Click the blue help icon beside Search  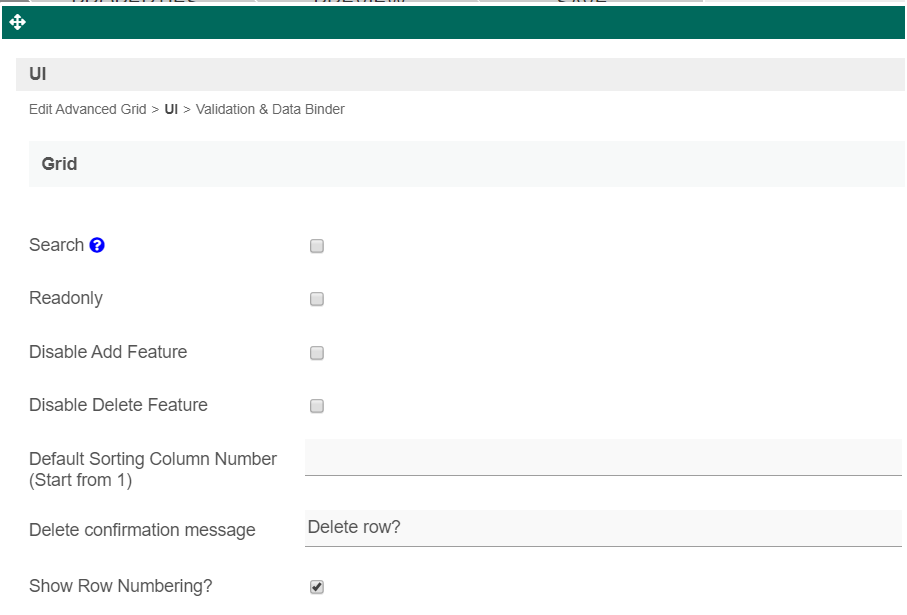(97, 245)
